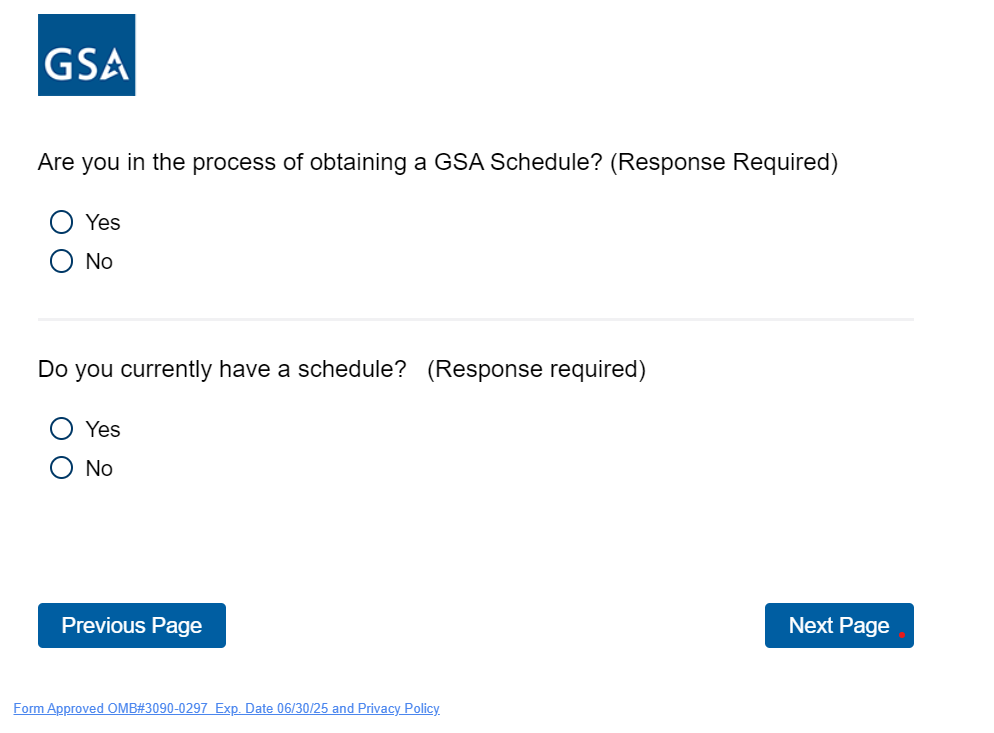
Task: Click the GSA logo
Action: (x=86, y=55)
